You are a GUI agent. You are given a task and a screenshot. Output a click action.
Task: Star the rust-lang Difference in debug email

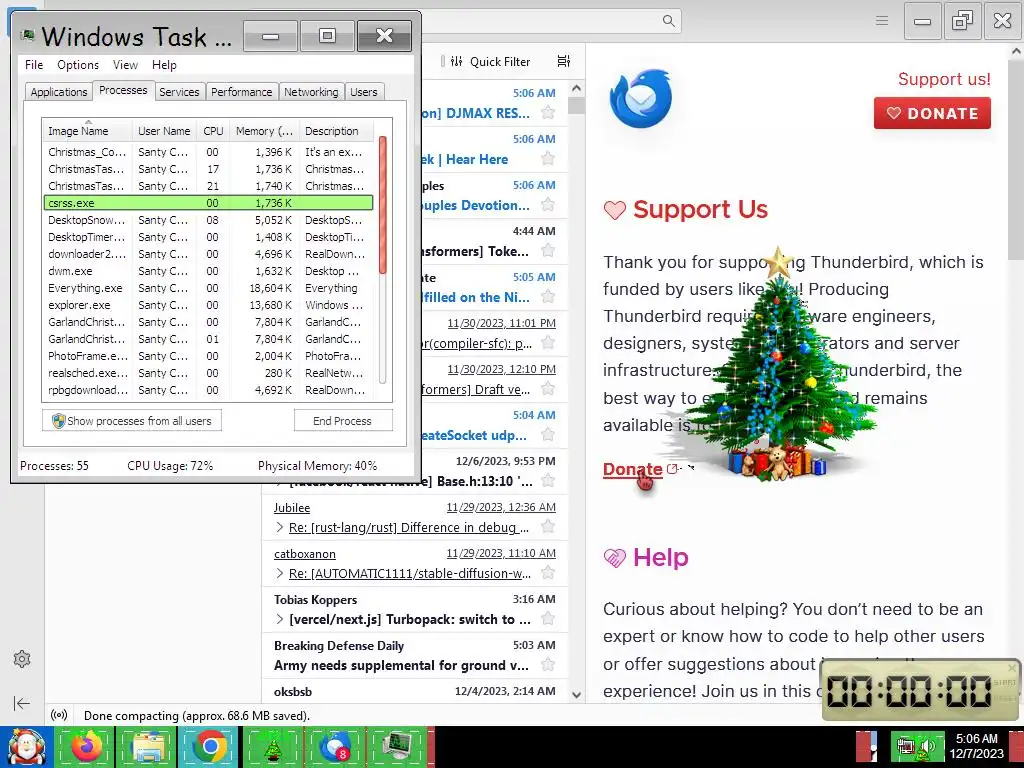[548, 527]
